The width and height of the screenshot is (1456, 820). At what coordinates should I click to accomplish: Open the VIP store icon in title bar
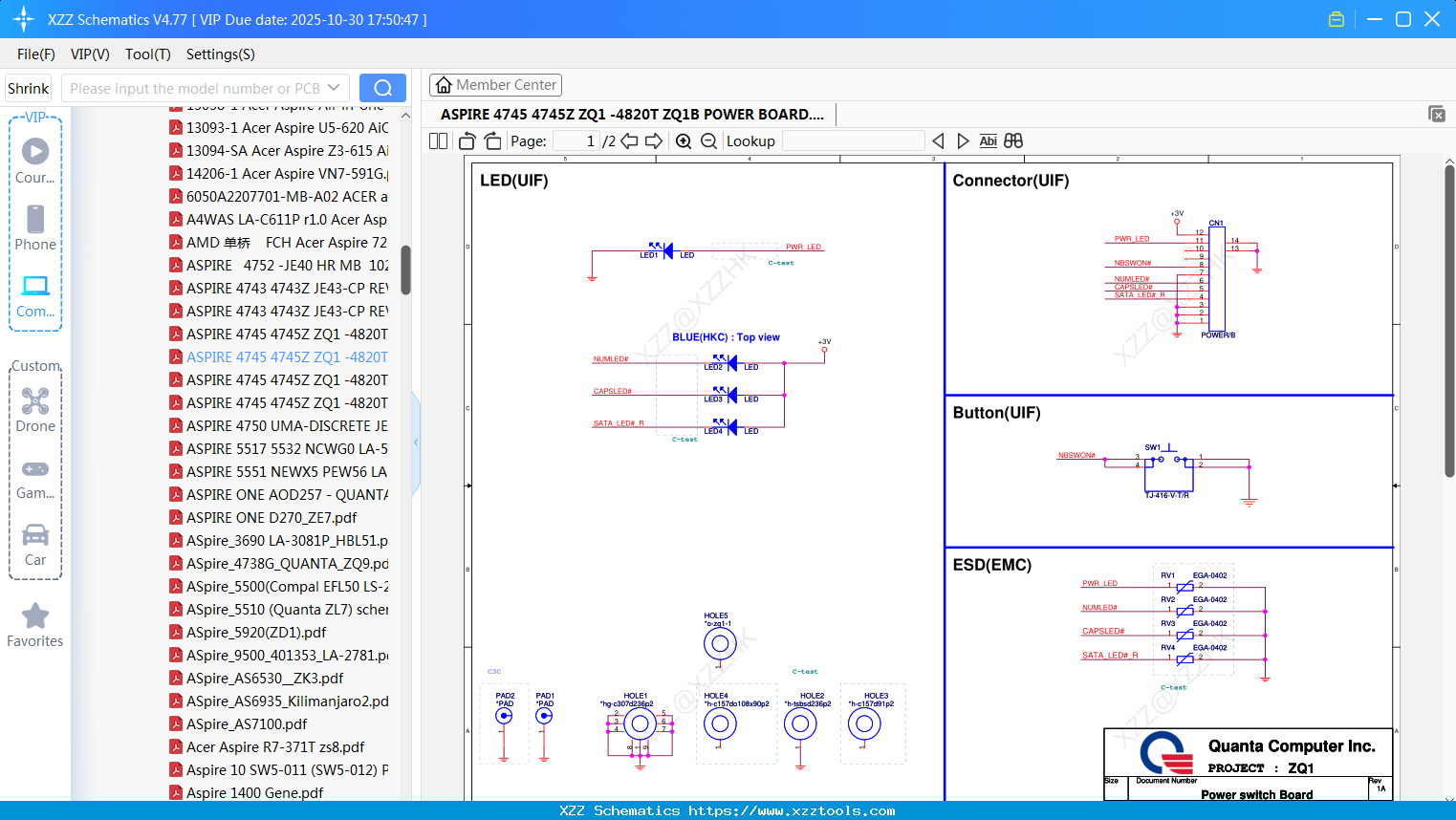tap(1336, 19)
